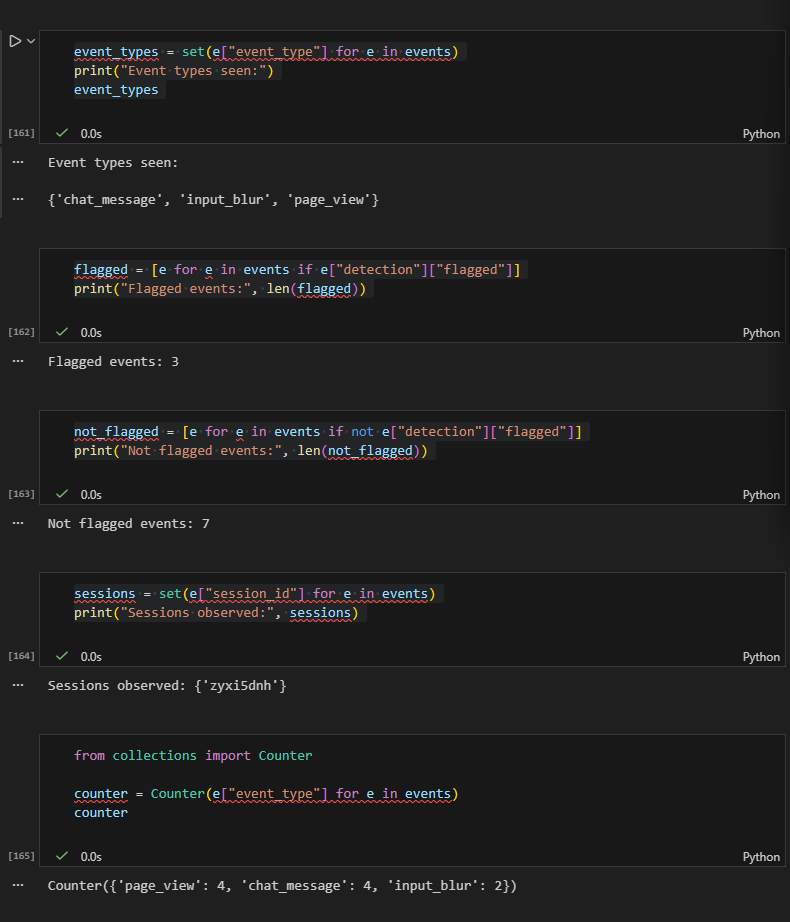Run the event_types cell with play button
The height and width of the screenshot is (922, 790).
point(15,41)
